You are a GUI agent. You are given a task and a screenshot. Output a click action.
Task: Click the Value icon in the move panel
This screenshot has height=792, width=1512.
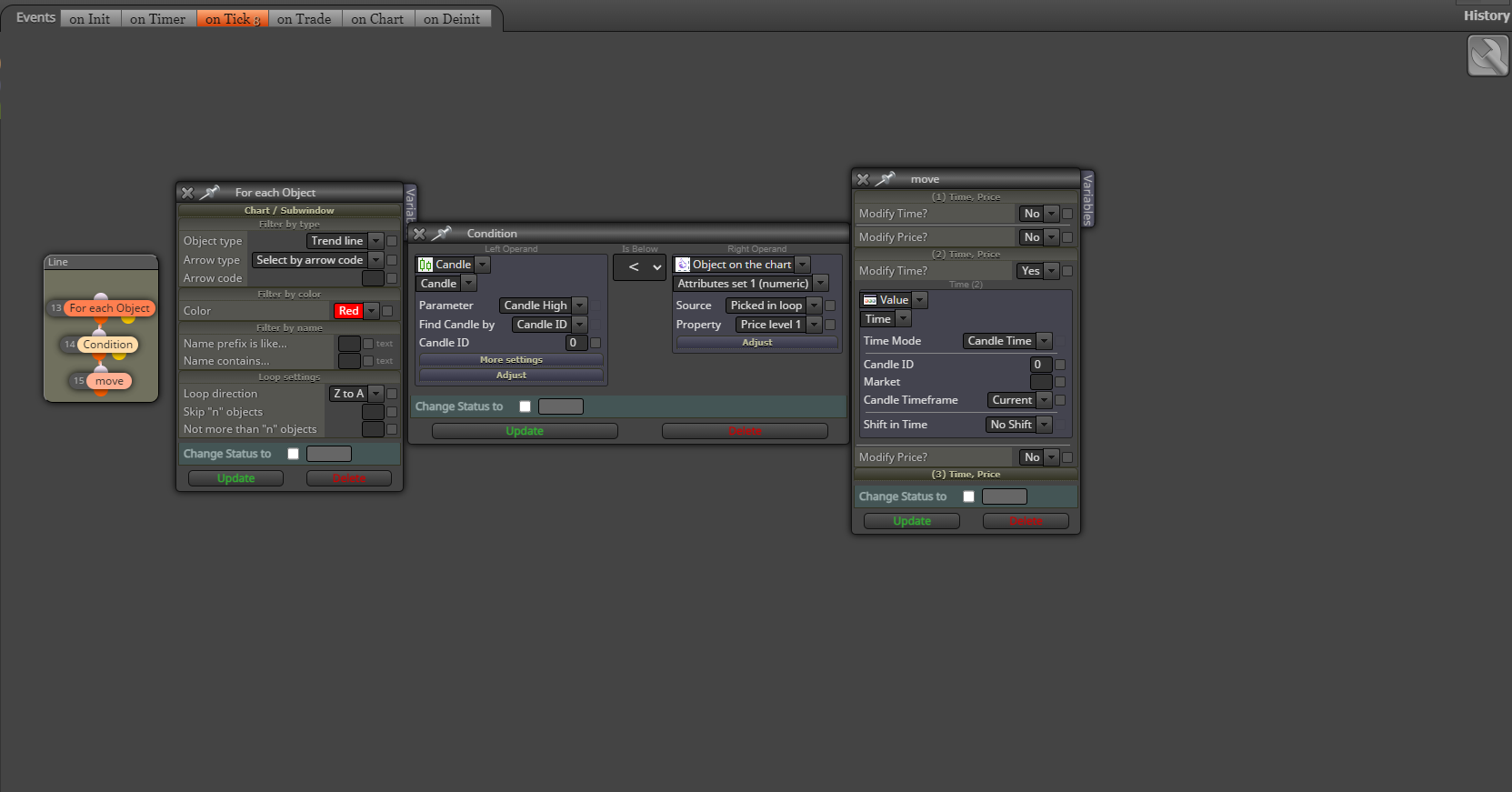[x=870, y=300]
